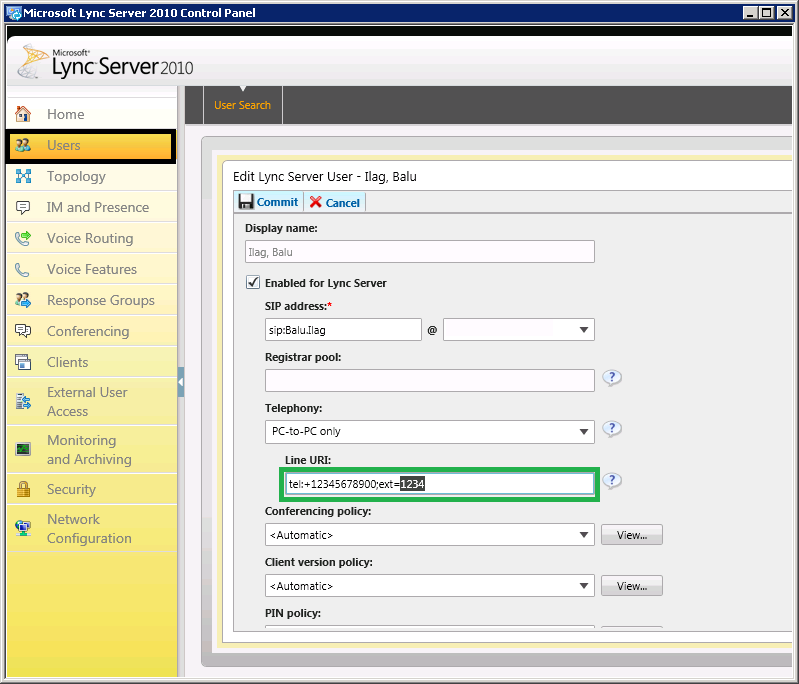This screenshot has width=799, height=684.
Task: Open Conferencing section
Action: pos(92,331)
